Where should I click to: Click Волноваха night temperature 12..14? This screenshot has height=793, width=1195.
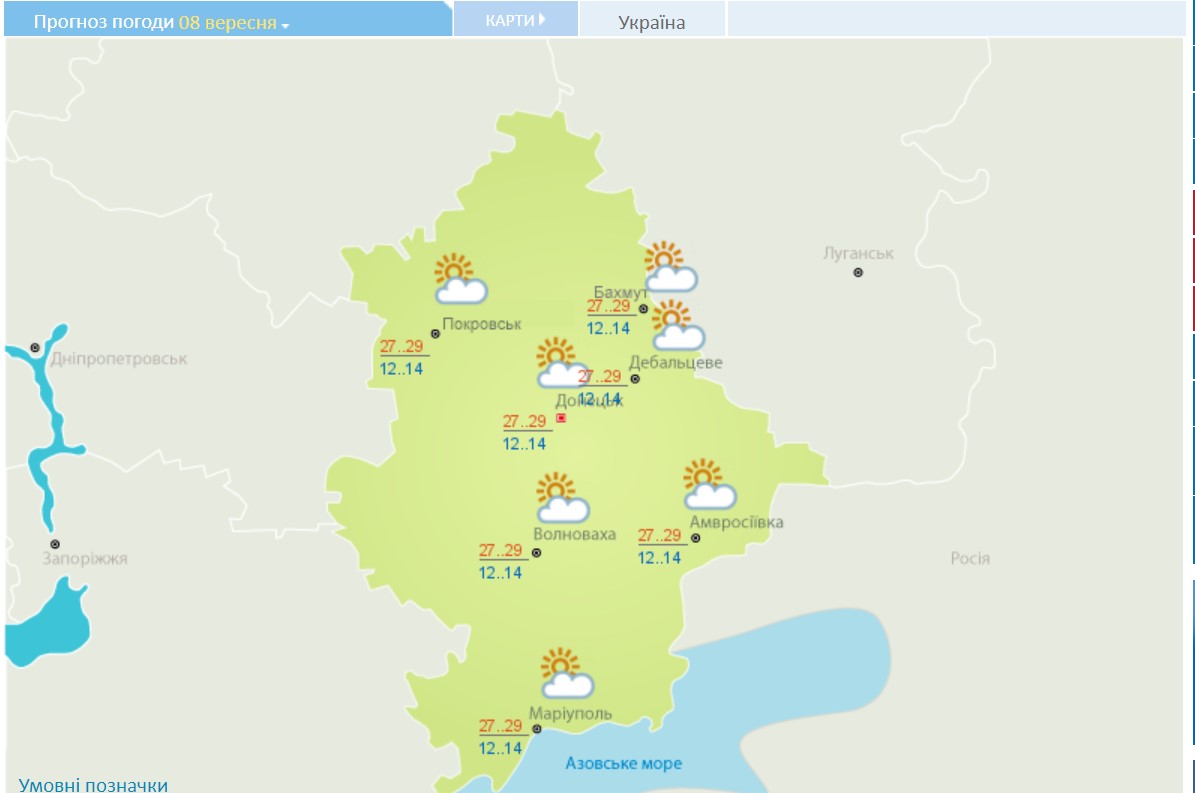501,573
